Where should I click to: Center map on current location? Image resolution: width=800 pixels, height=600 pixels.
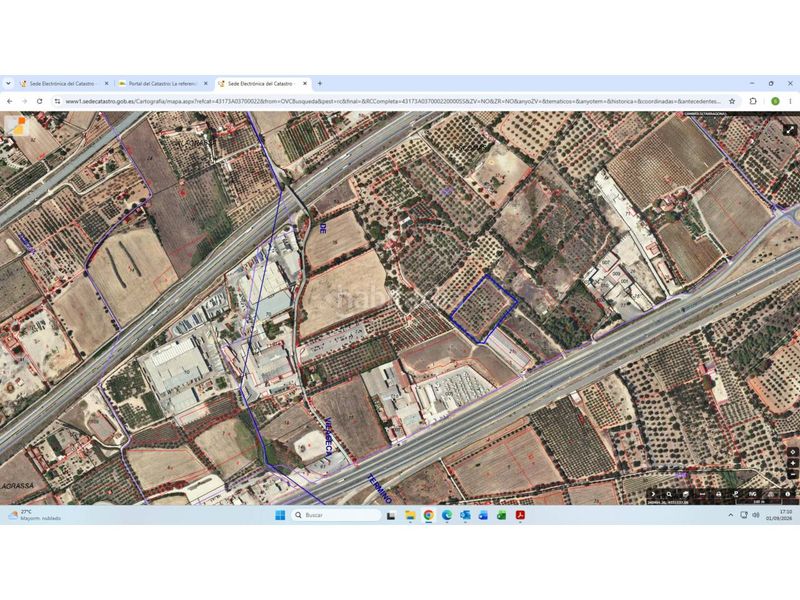792,452
